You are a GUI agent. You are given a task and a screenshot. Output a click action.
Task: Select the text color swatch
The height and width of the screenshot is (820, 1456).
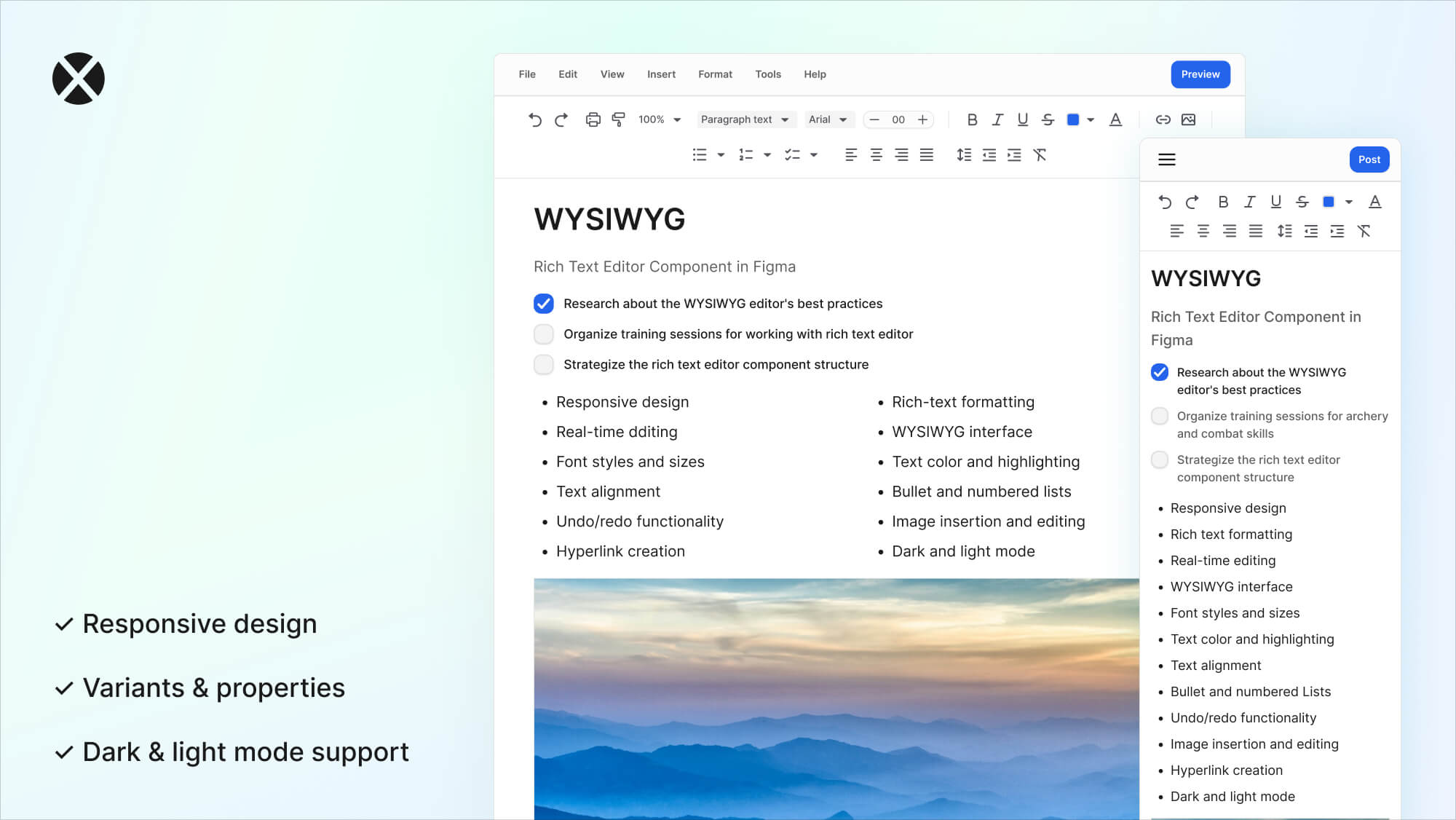click(x=1074, y=119)
